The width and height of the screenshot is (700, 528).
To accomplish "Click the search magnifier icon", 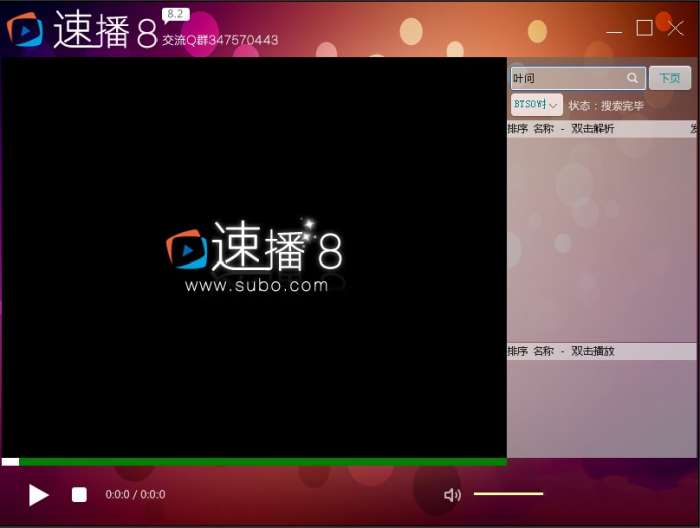I will coord(632,78).
